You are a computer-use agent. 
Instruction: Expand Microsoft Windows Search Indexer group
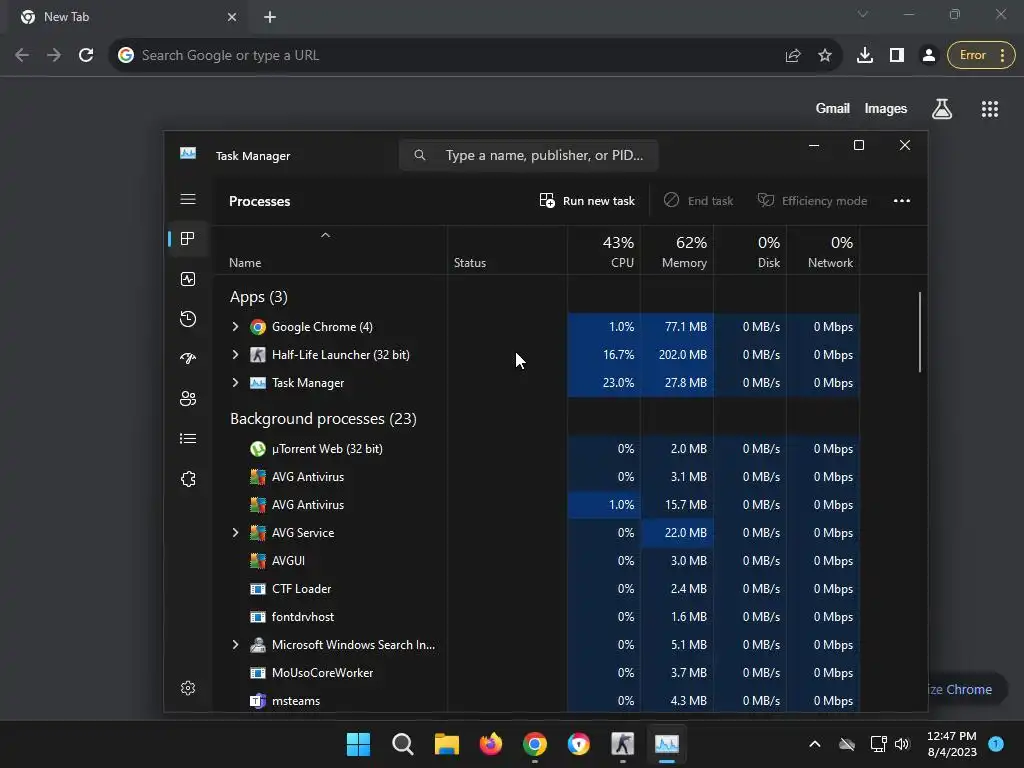[235, 645]
